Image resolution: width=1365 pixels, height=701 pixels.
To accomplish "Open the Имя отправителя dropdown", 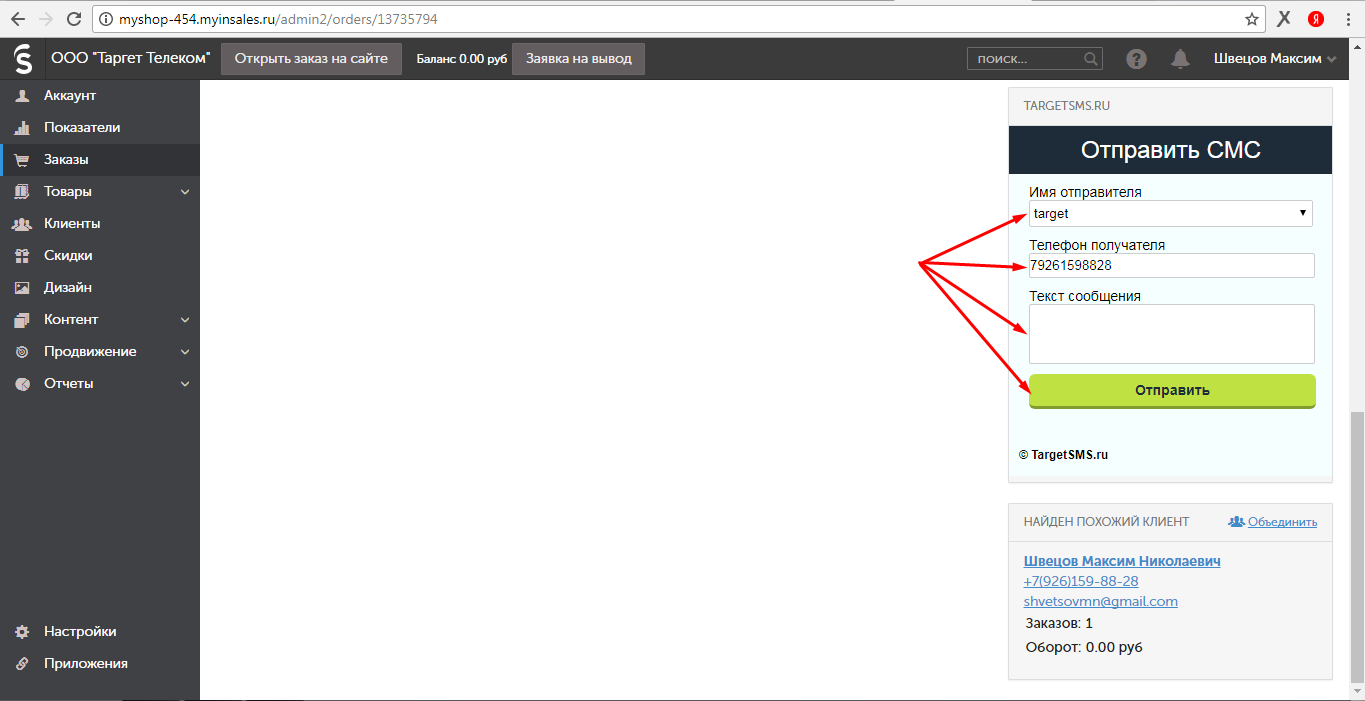I will coord(1171,214).
